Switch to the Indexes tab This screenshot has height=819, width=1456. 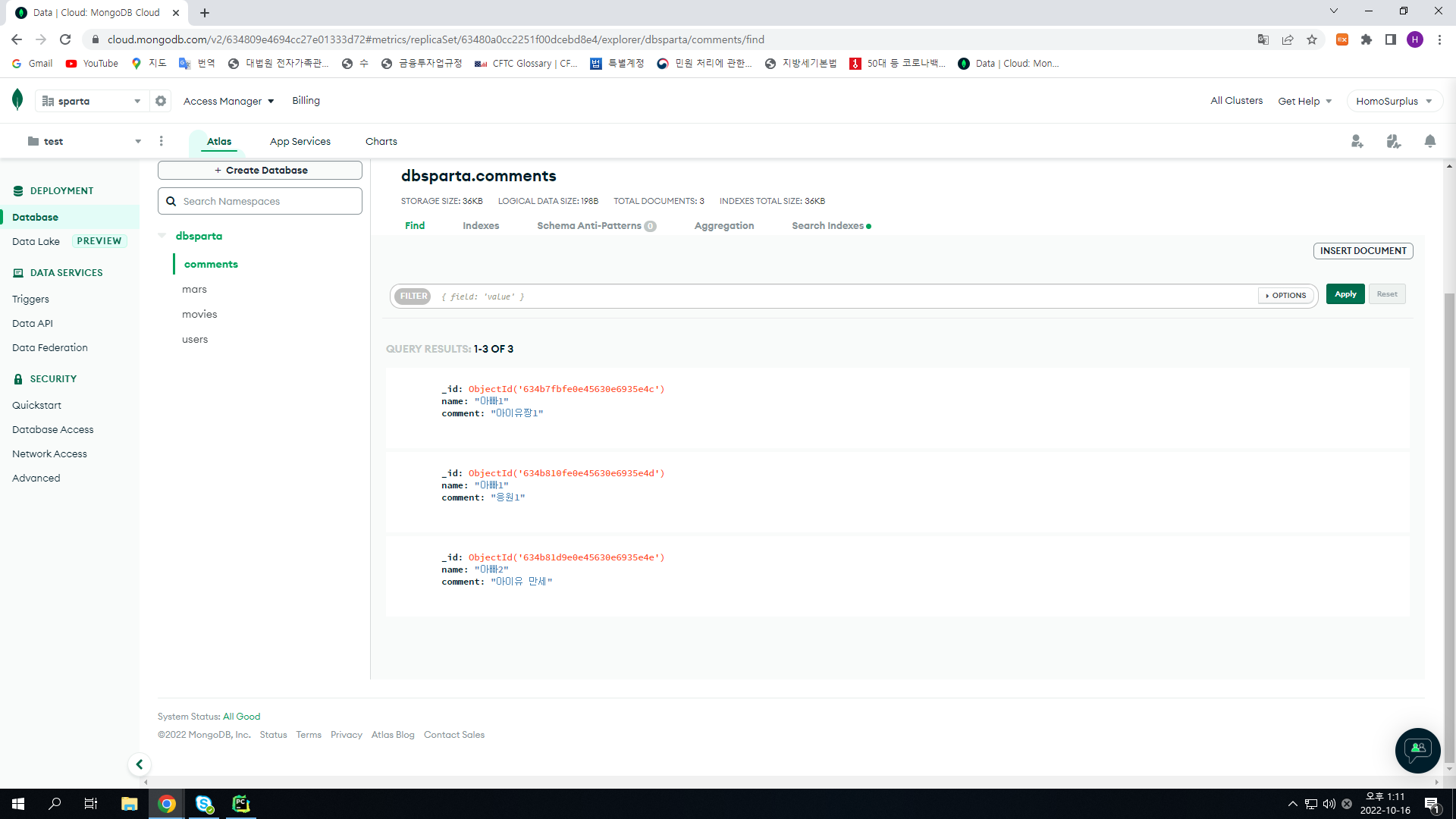[x=481, y=226]
